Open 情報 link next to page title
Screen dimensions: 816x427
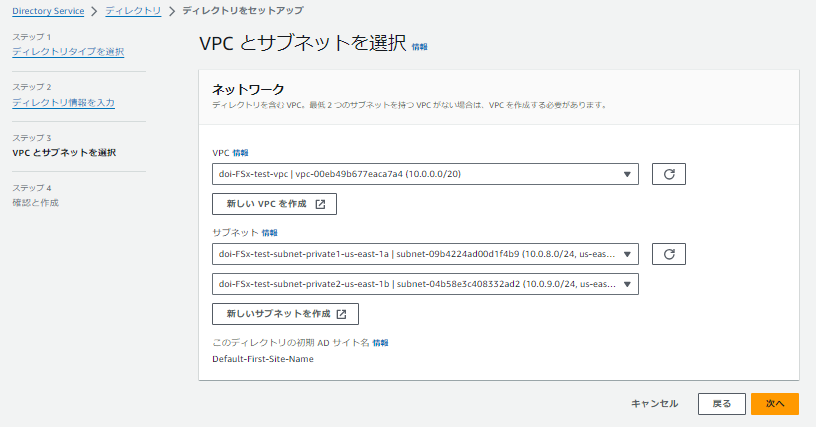pyautogui.click(x=419, y=47)
